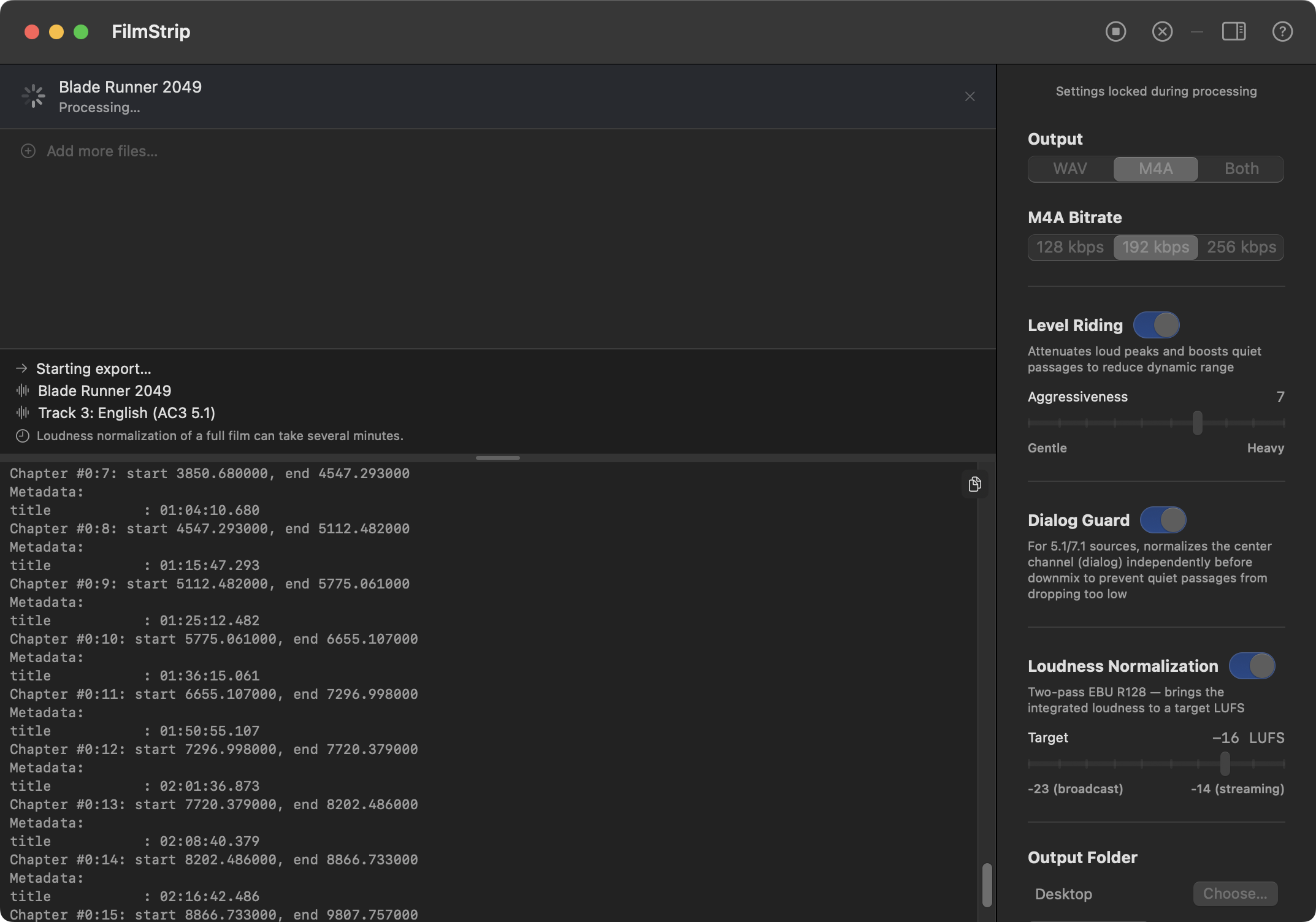The image size is (1316, 922).
Task: Turn off Dialog Guard
Action: (x=1163, y=519)
